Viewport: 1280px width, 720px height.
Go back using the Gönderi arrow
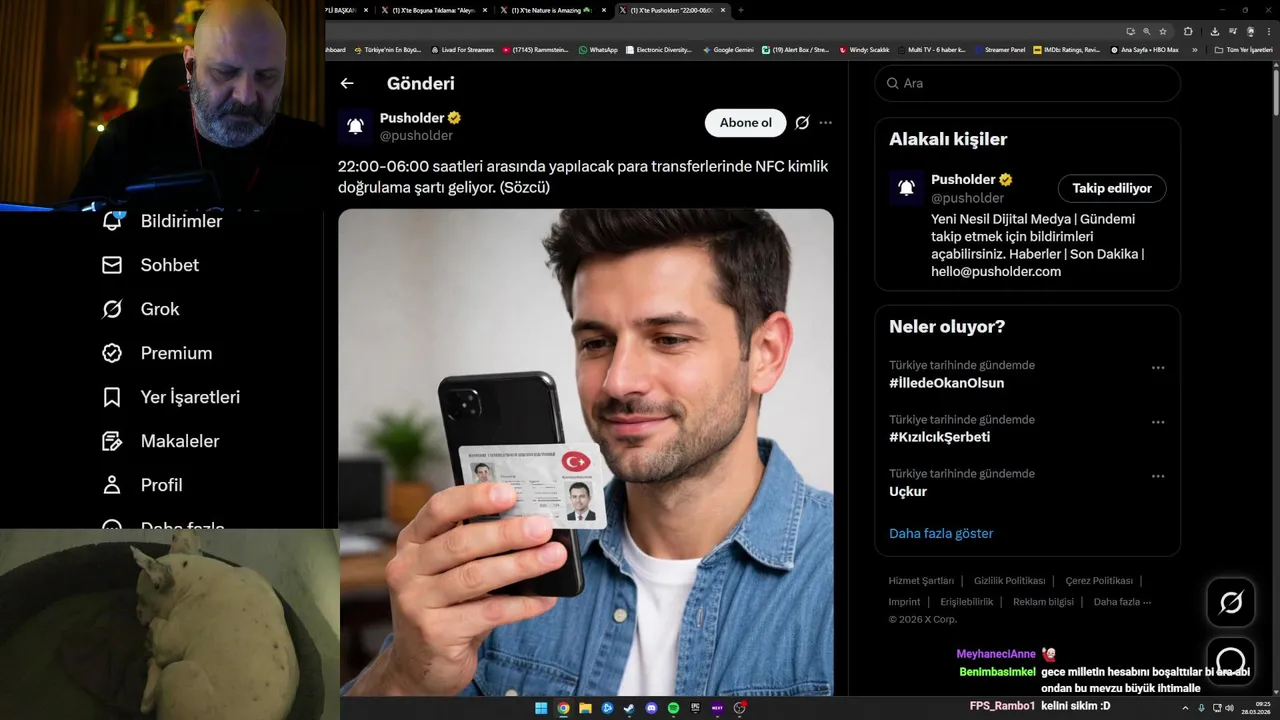tap(347, 84)
